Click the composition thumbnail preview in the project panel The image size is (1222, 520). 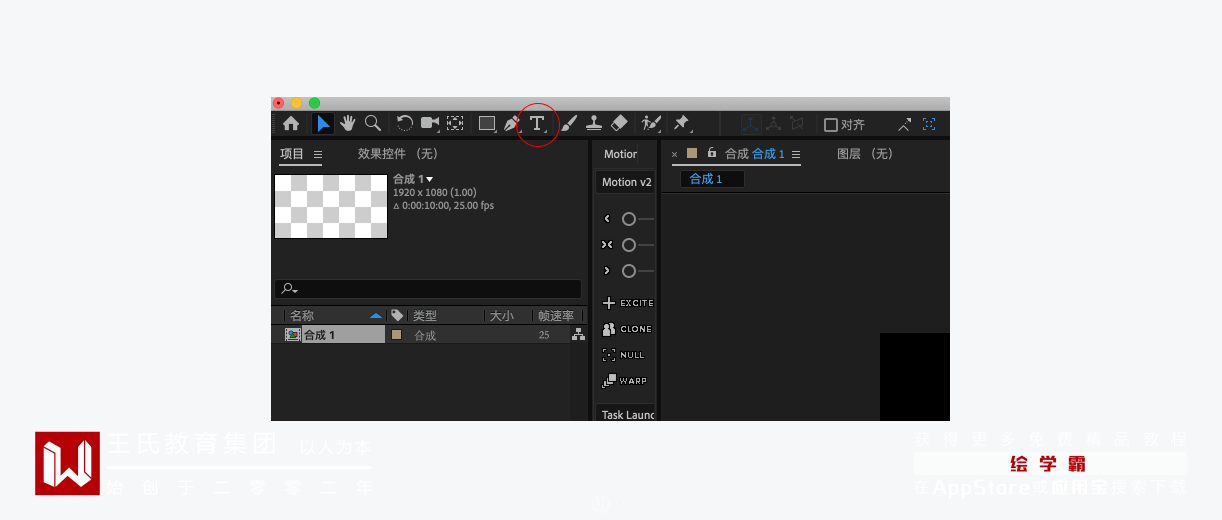331,206
